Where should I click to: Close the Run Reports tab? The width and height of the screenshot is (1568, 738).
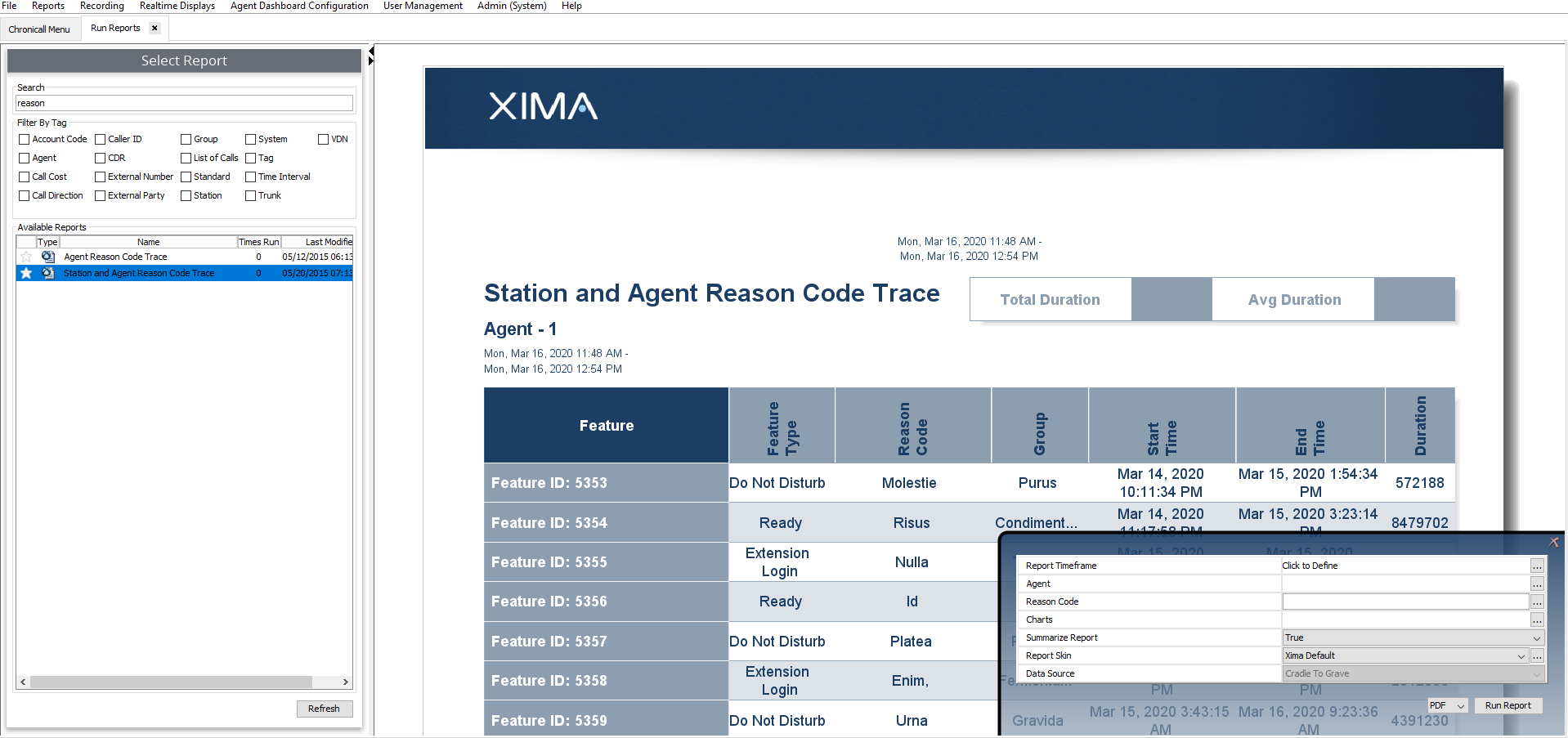point(155,28)
